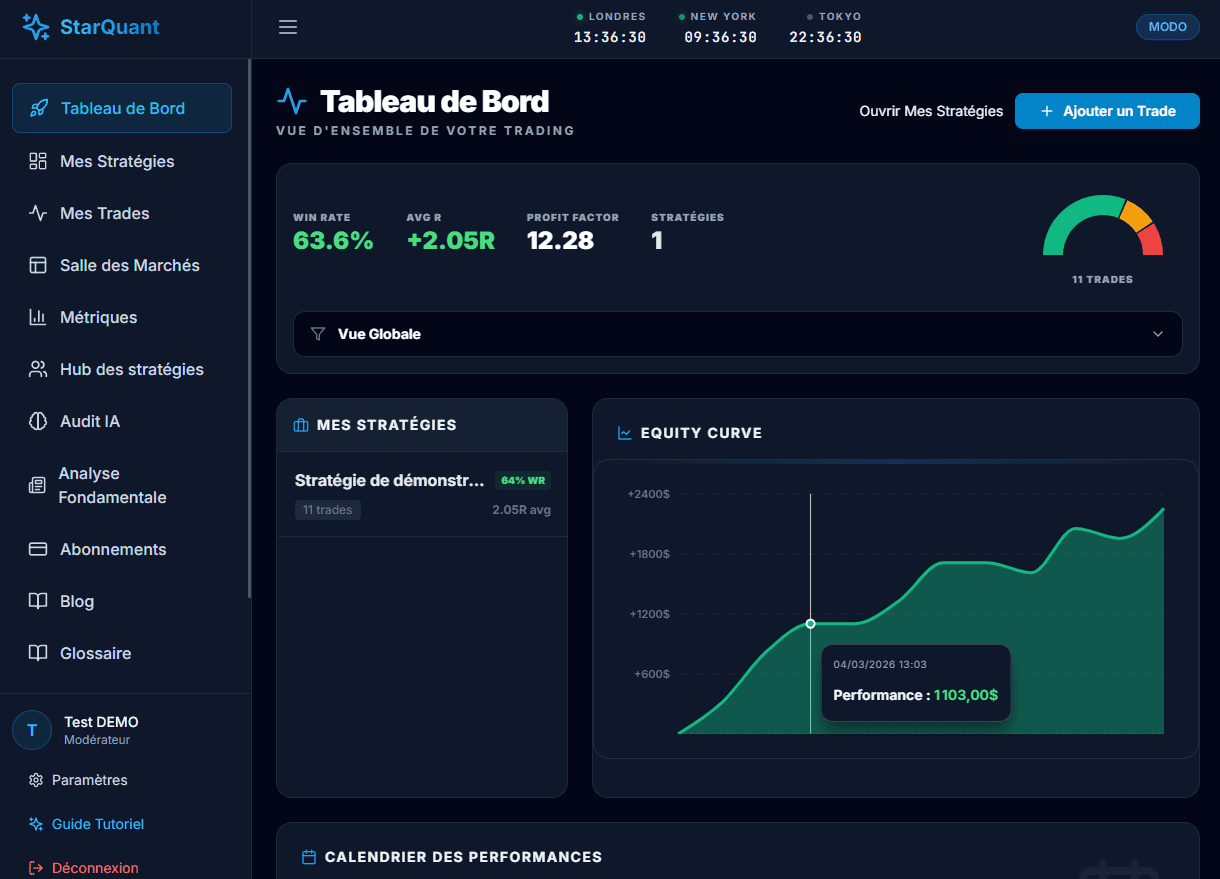This screenshot has width=1220, height=879.
Task: Click the Audit IA brain icon
Action: pyautogui.click(x=38, y=421)
